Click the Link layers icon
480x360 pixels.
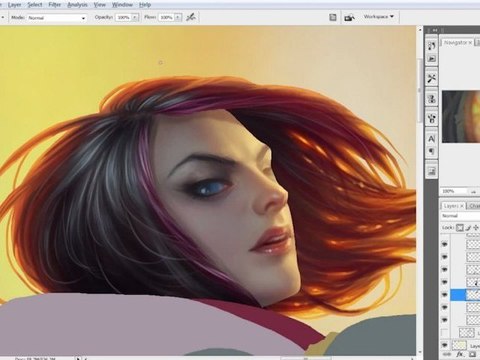448,354
